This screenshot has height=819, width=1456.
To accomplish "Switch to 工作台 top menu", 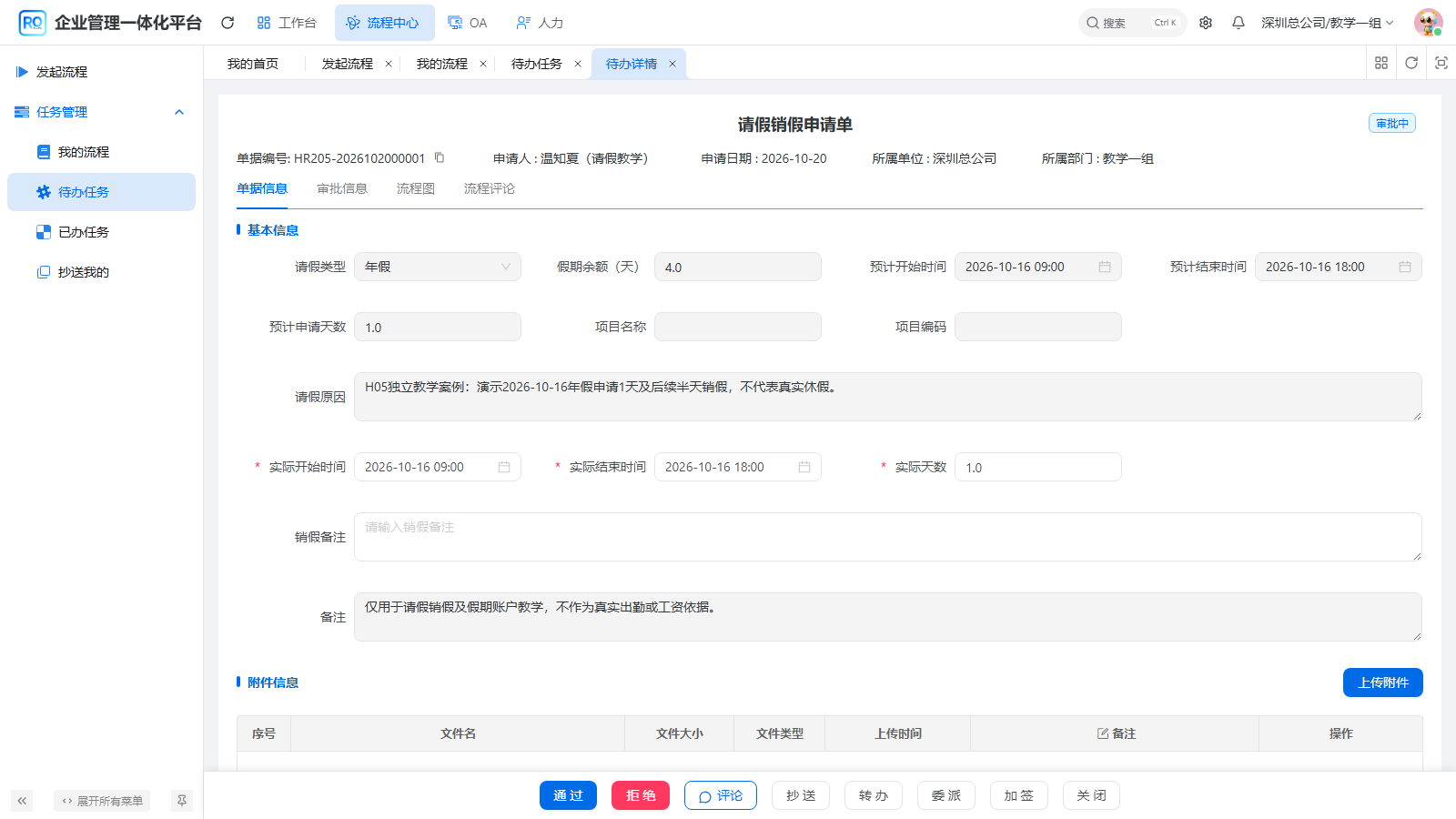I will coord(287,23).
